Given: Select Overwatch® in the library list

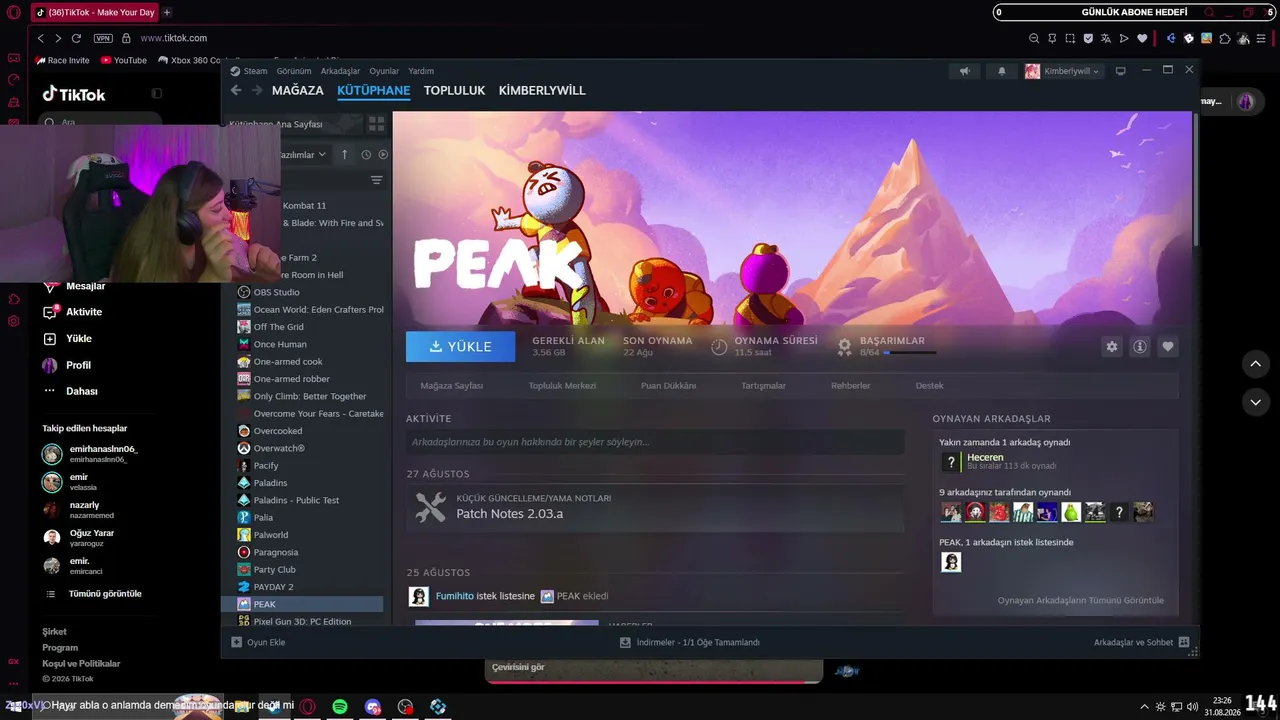Looking at the screenshot, I should point(279,448).
